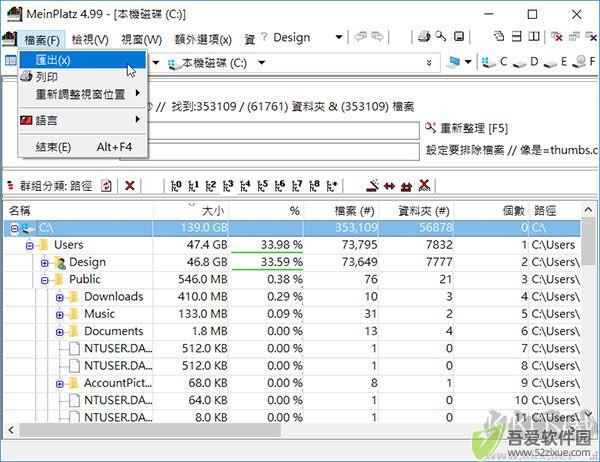Image resolution: width=600 pixels, height=462 pixels.
Task: Expand the Design folder node
Action: pos(44,263)
